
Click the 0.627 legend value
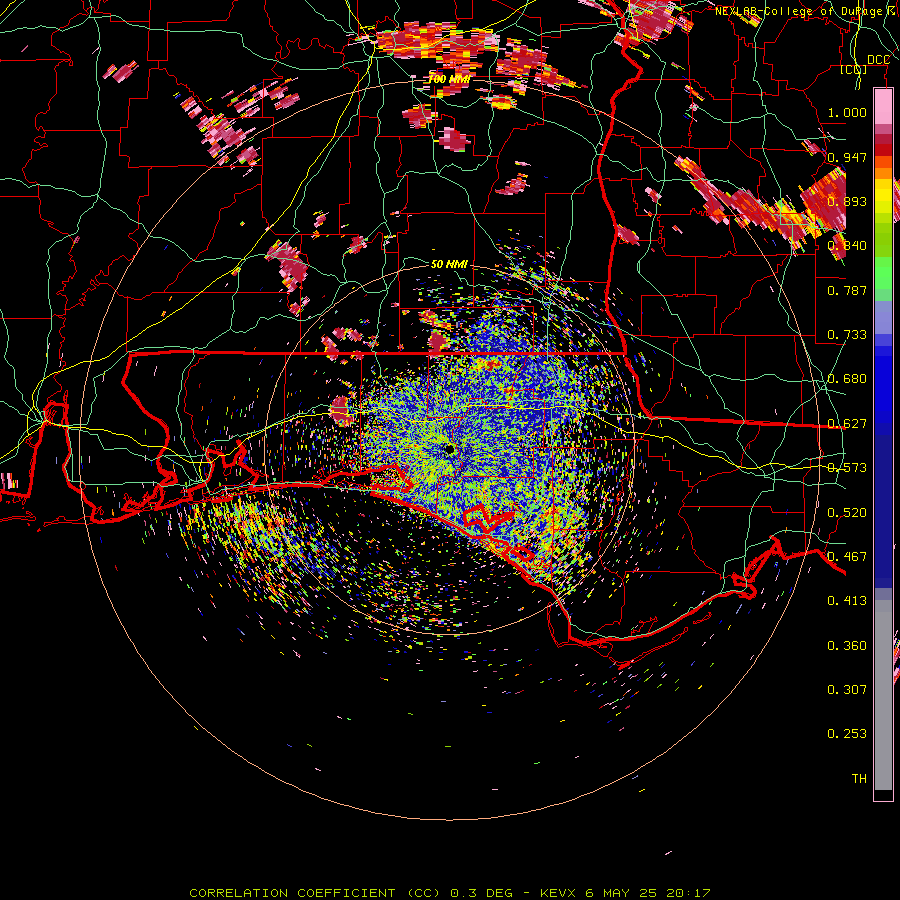click(847, 424)
